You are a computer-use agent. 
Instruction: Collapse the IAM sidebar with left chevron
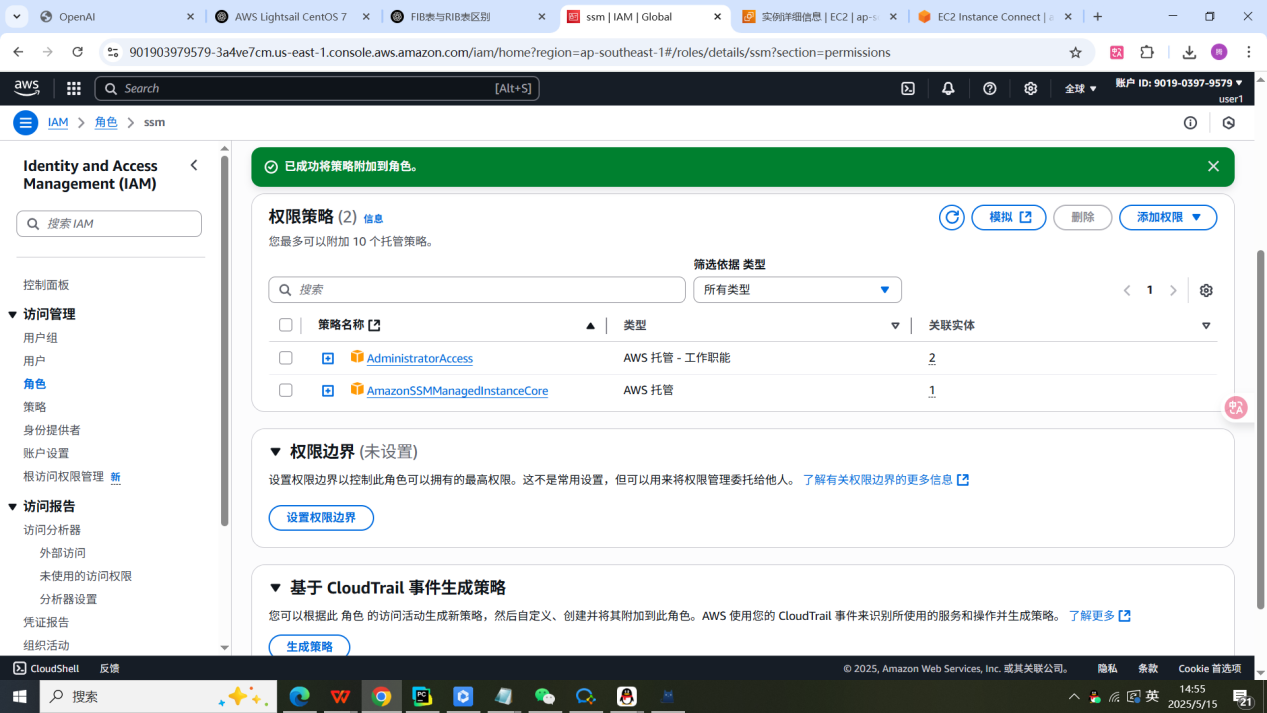194,165
